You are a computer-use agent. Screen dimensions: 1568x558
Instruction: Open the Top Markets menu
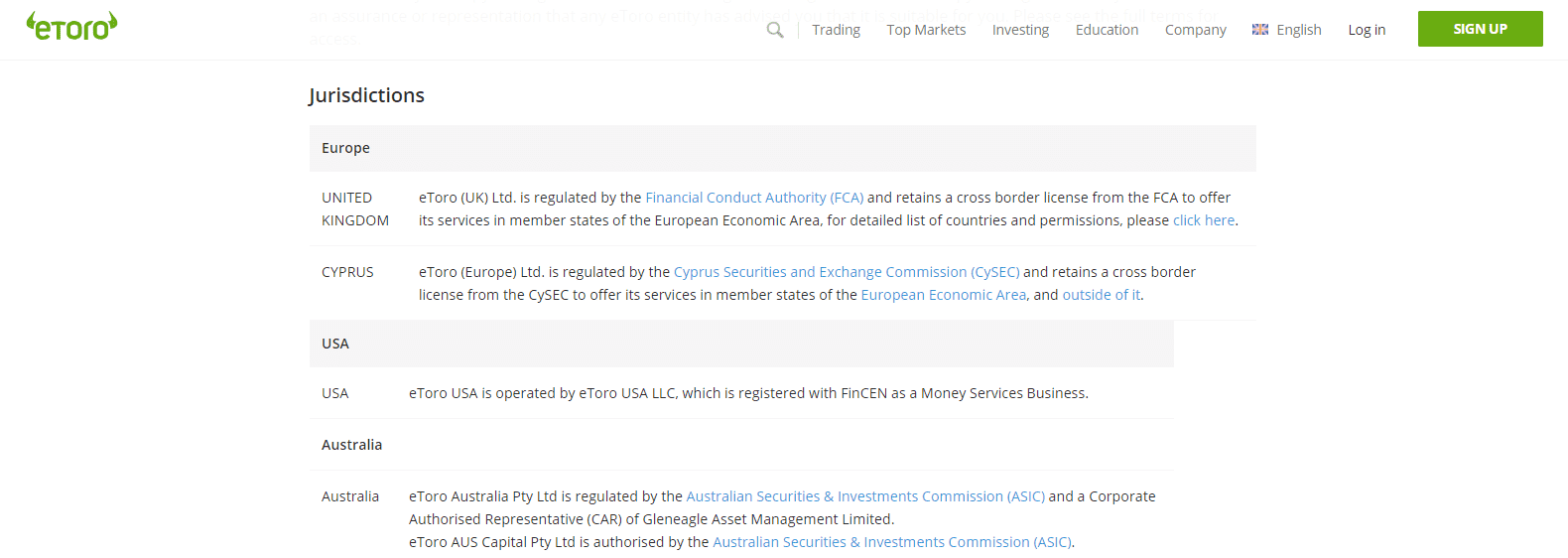click(926, 30)
